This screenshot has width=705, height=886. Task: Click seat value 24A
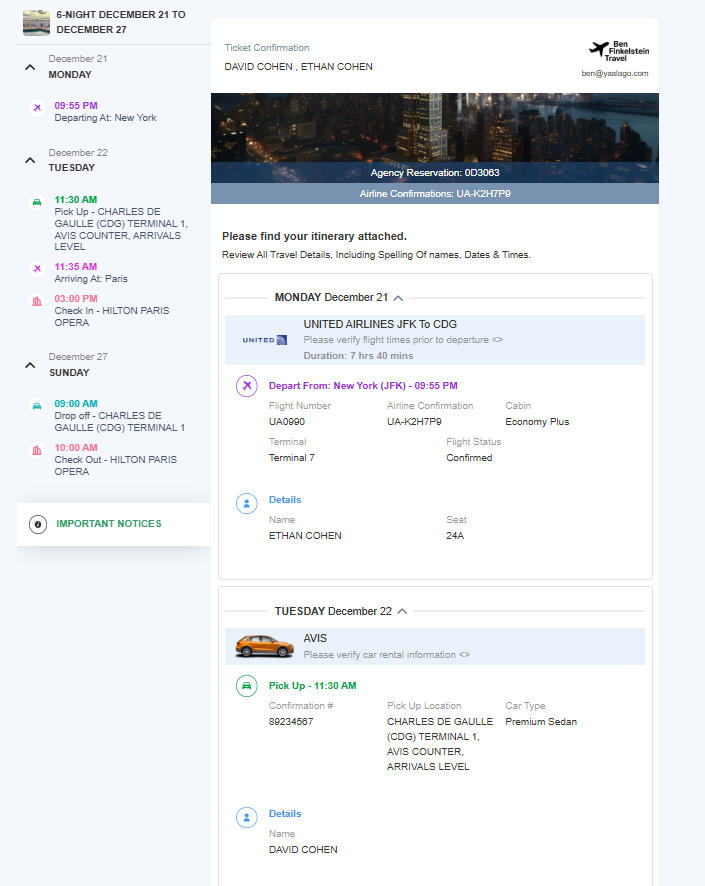point(455,536)
